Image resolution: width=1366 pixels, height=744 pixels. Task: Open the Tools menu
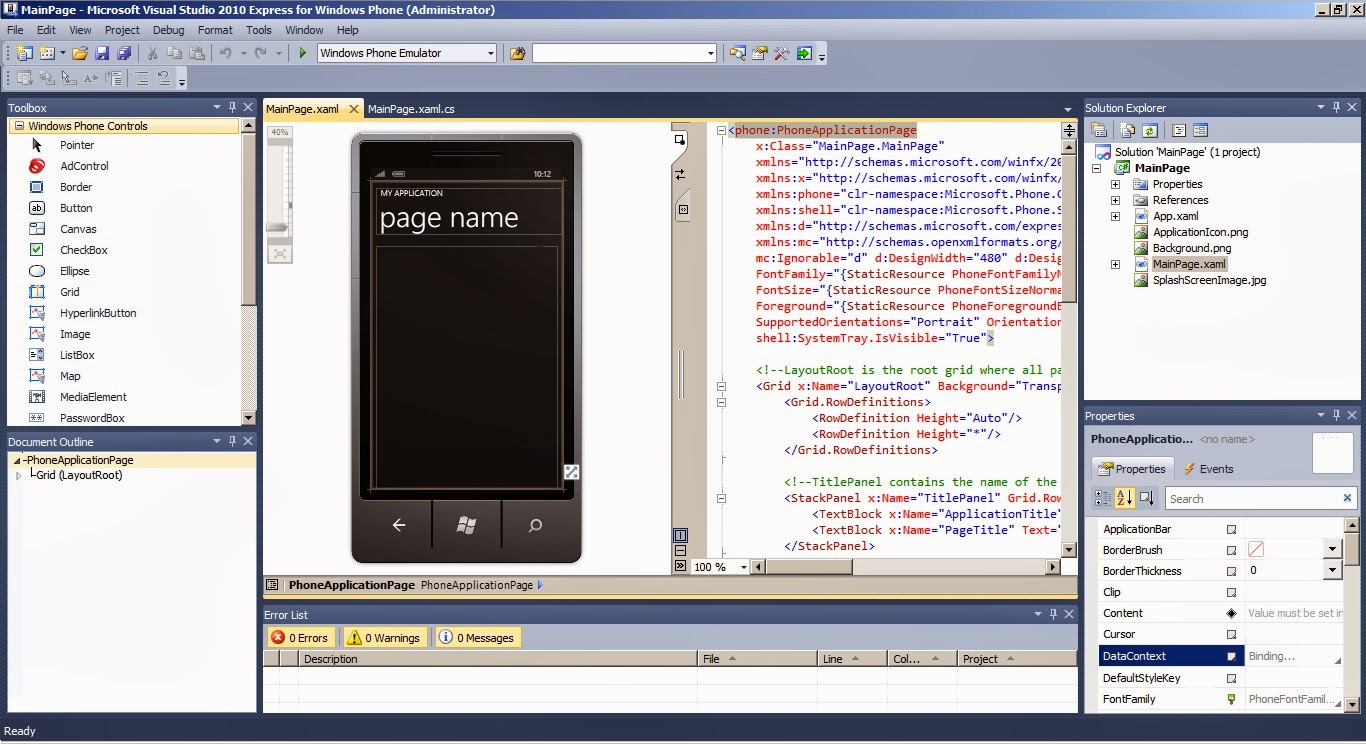(259, 30)
